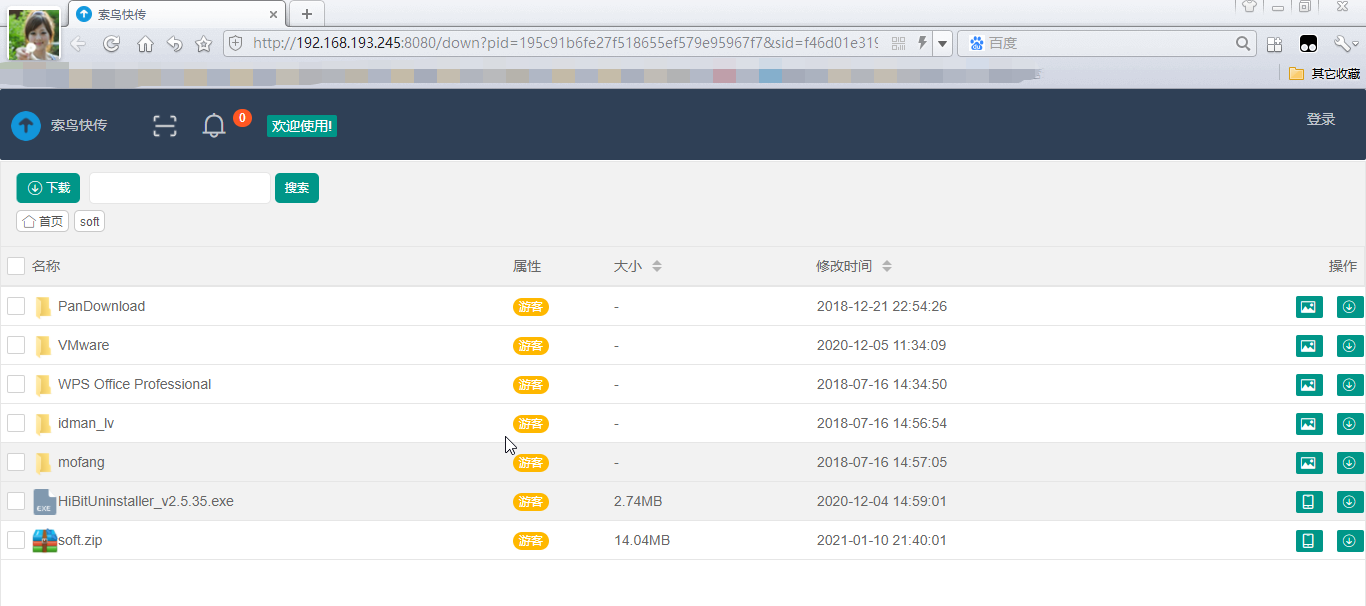Open the PanDownload folder

tap(101, 306)
